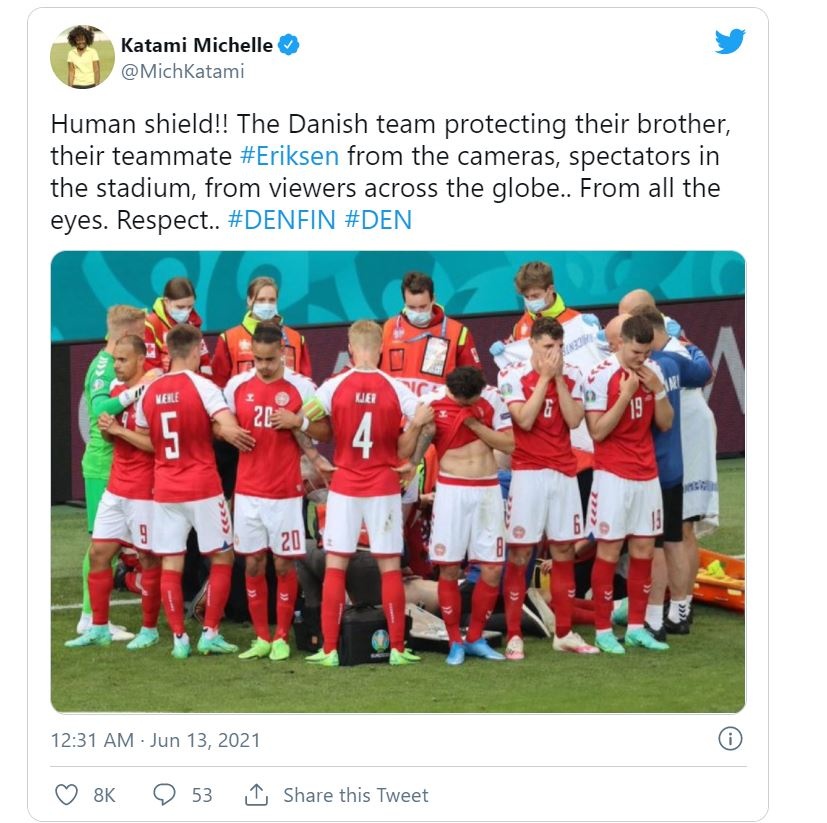This screenshot has height=823, width=827.
Task: Click the 53 replies count
Action: [202, 795]
